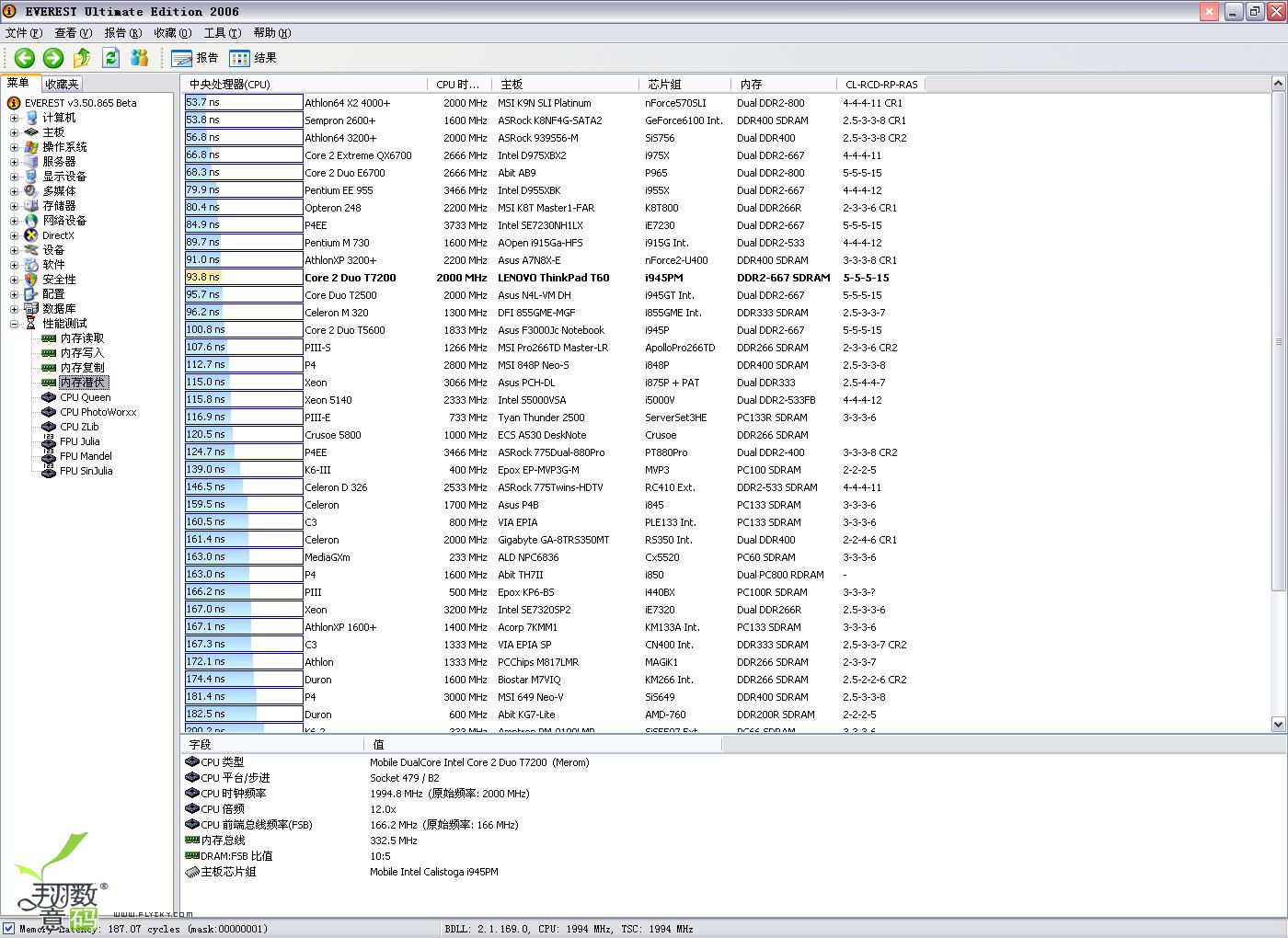Sort by 中央处理器(CPU) column header
The height and width of the screenshot is (938, 1288).
[x=305, y=85]
